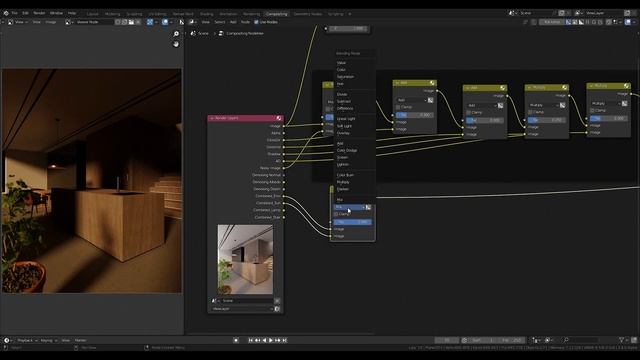Open blend mode dropdown on second Add node

pos(482,105)
